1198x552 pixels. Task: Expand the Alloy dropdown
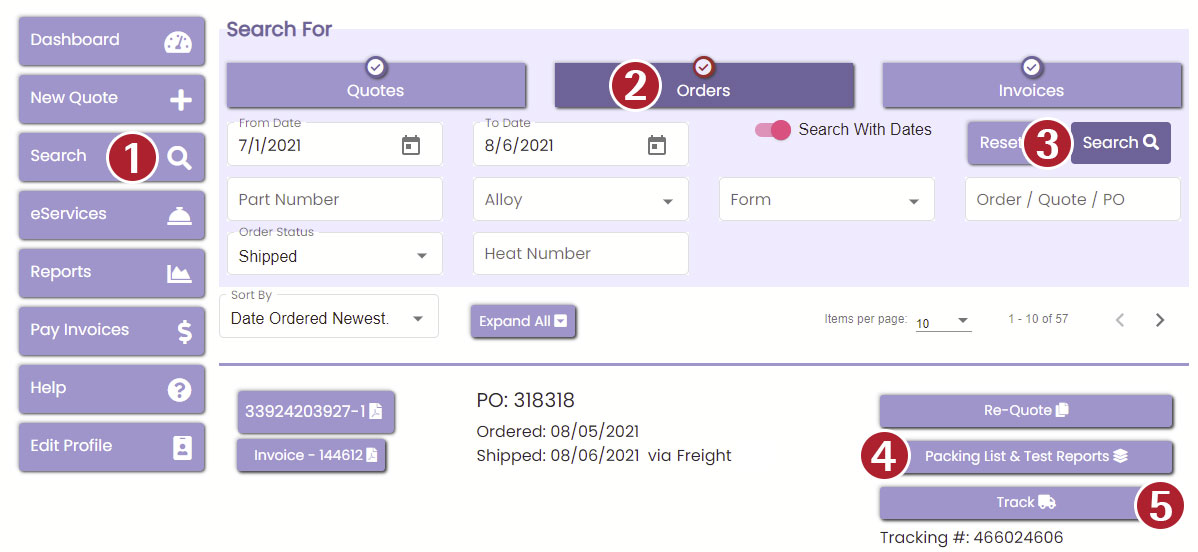pyautogui.click(x=667, y=201)
